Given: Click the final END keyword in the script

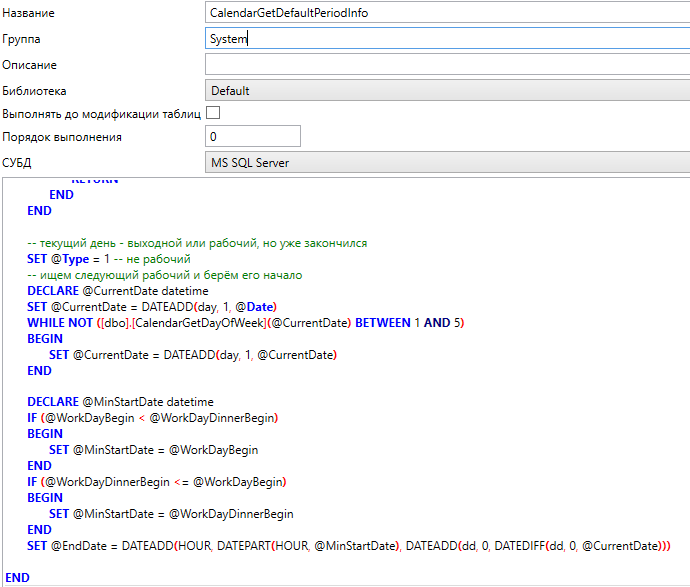Looking at the screenshot, I should pos(18,578).
